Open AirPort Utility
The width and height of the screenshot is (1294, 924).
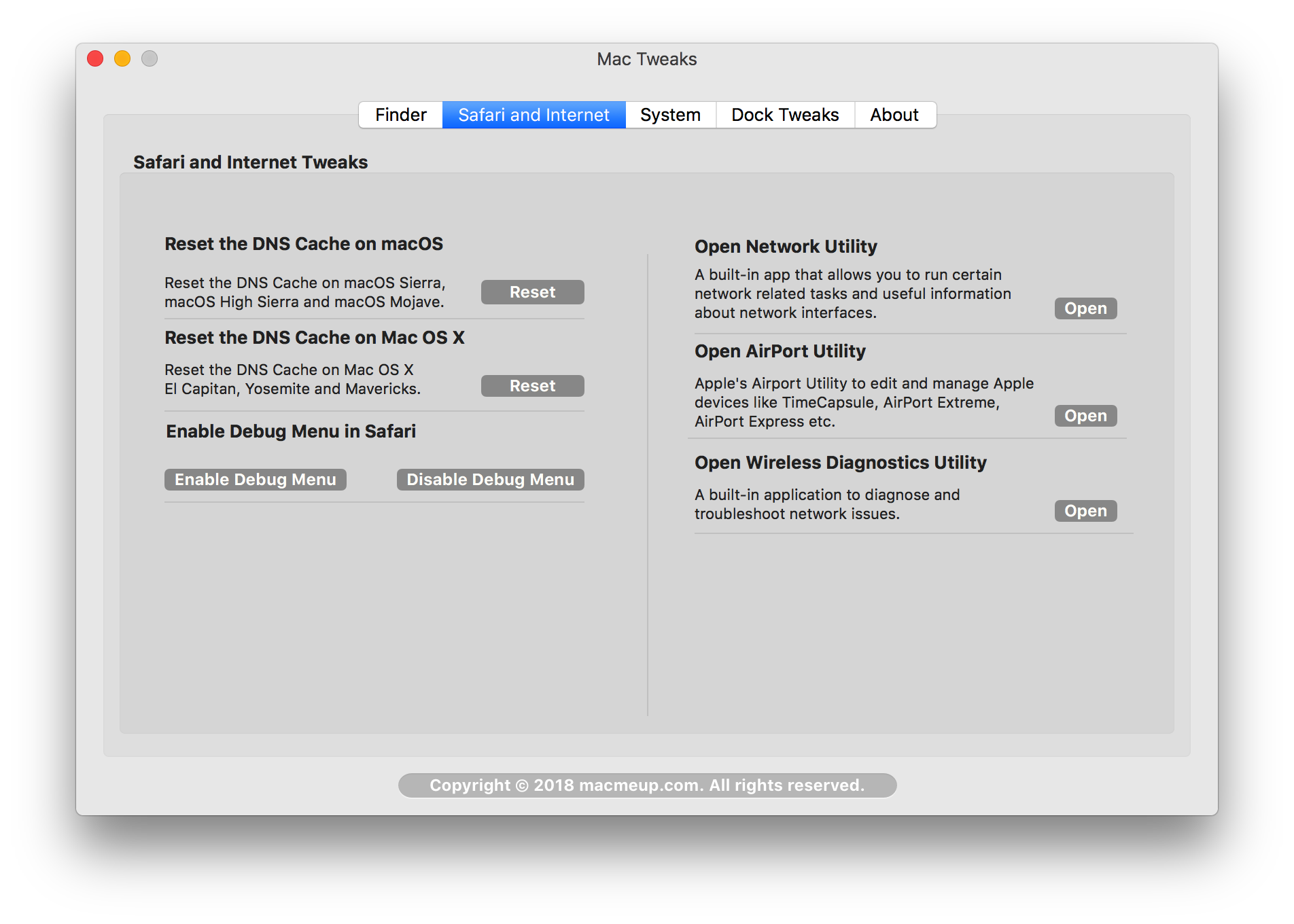[x=1085, y=416]
